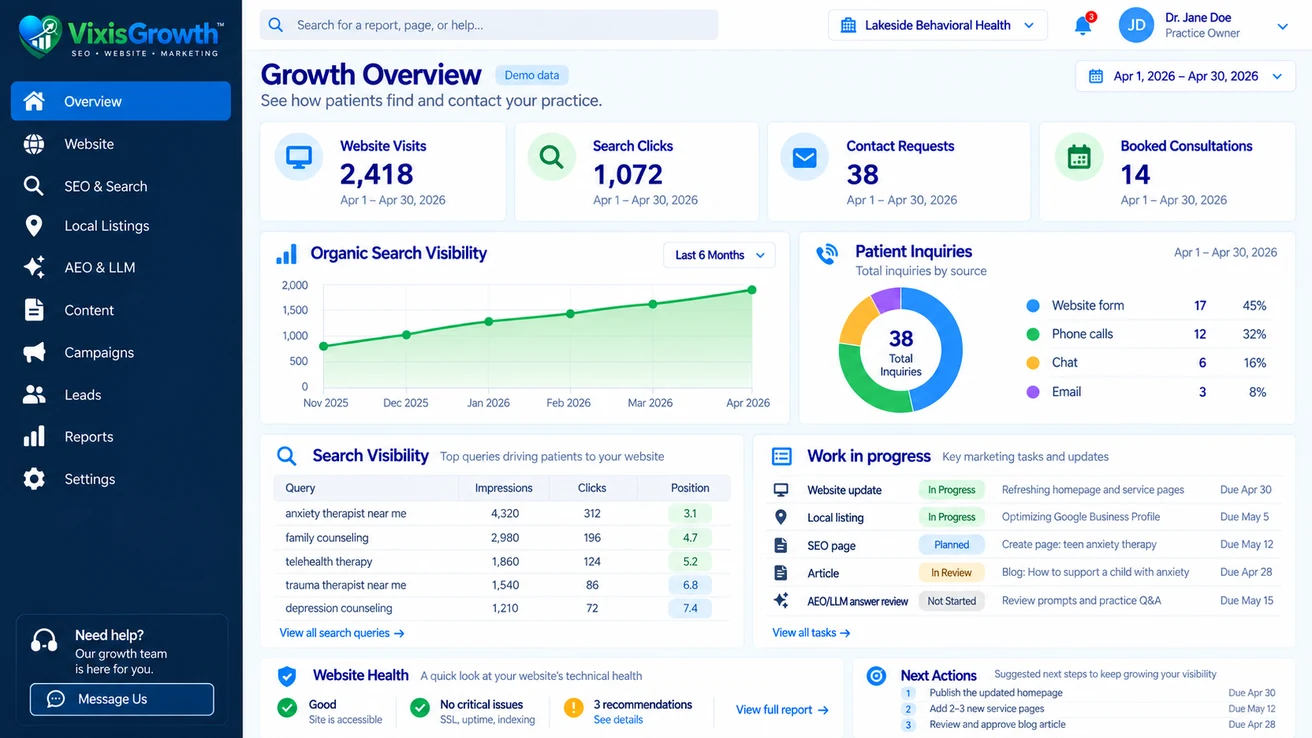
Task: Click the Booked Consultations calendar icon
Action: (x=1079, y=158)
